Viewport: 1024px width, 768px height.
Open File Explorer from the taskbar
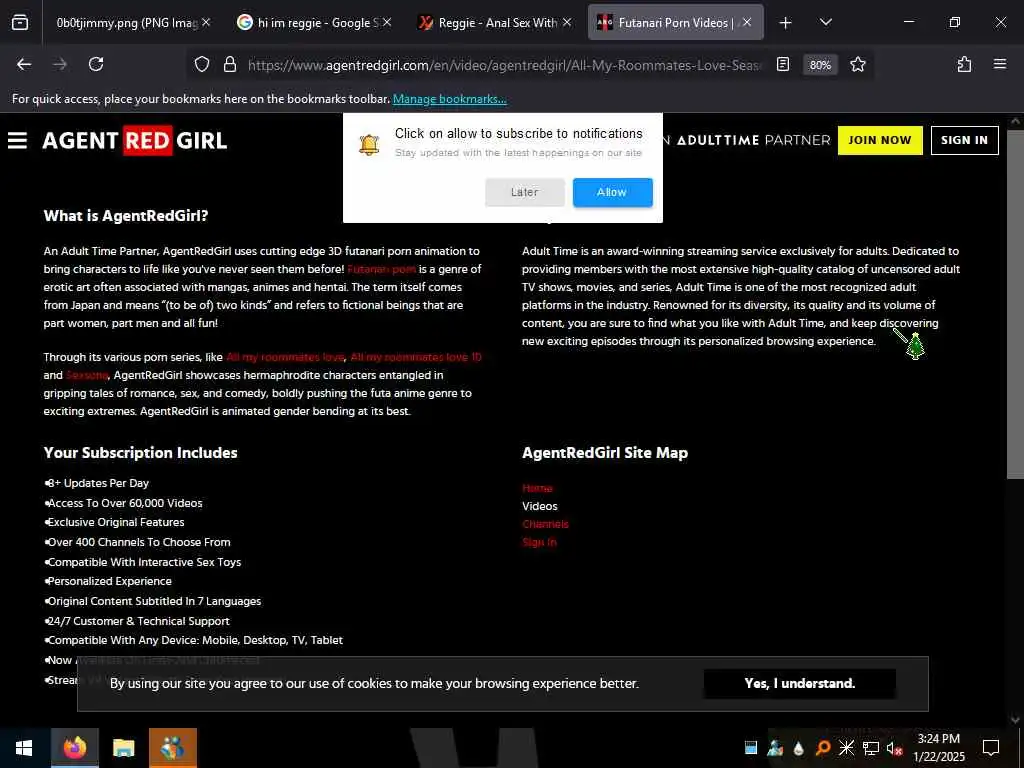[x=123, y=748]
